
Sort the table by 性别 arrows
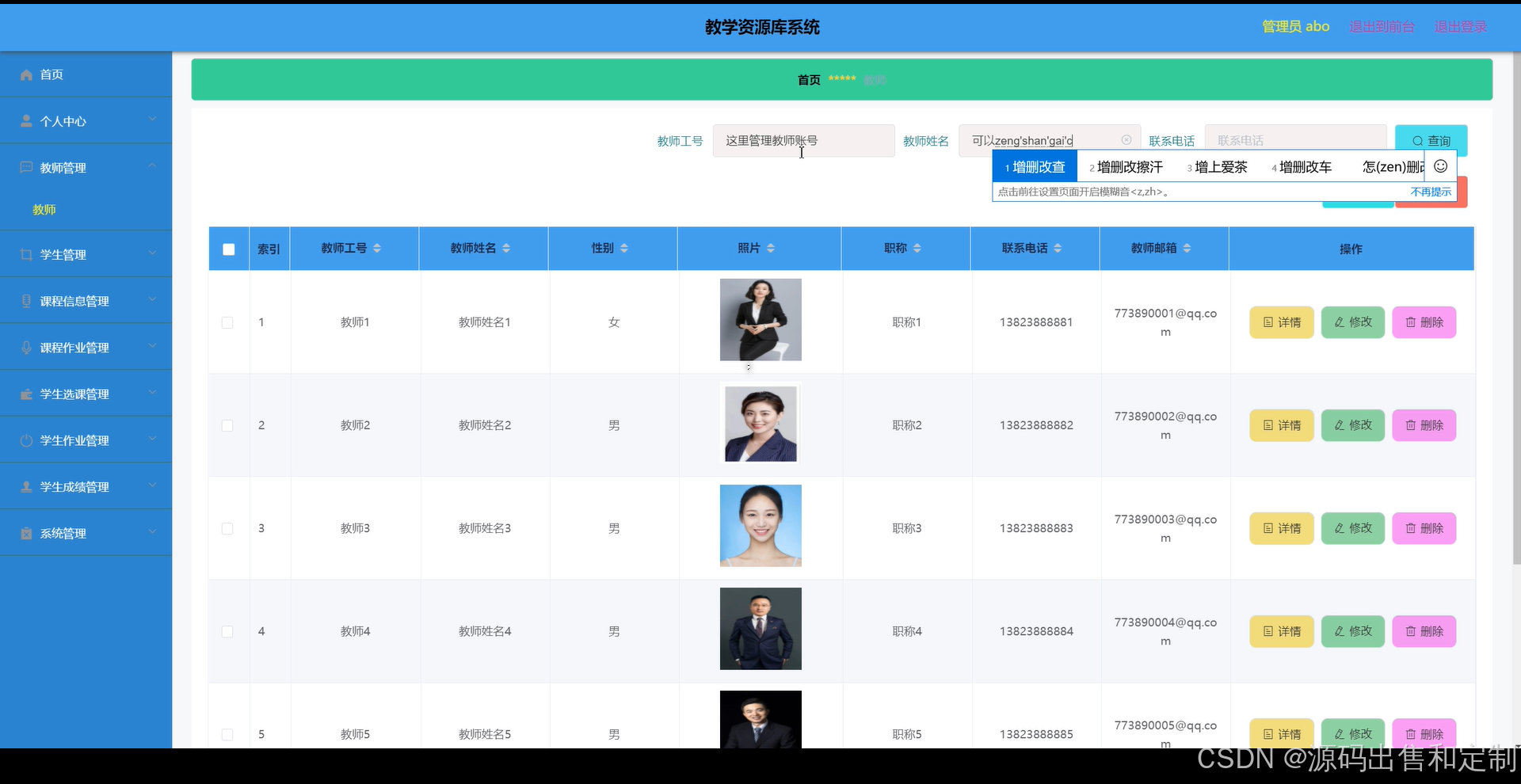(624, 249)
